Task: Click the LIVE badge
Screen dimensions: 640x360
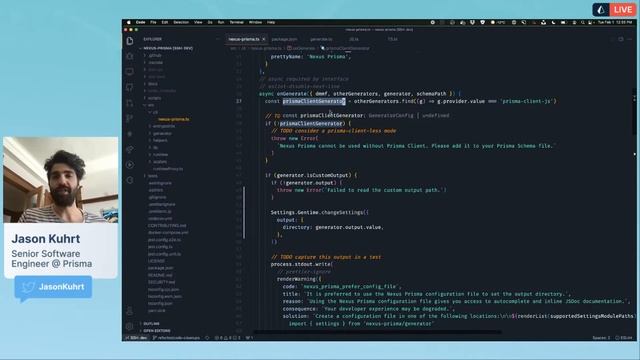Action: click(x=614, y=9)
